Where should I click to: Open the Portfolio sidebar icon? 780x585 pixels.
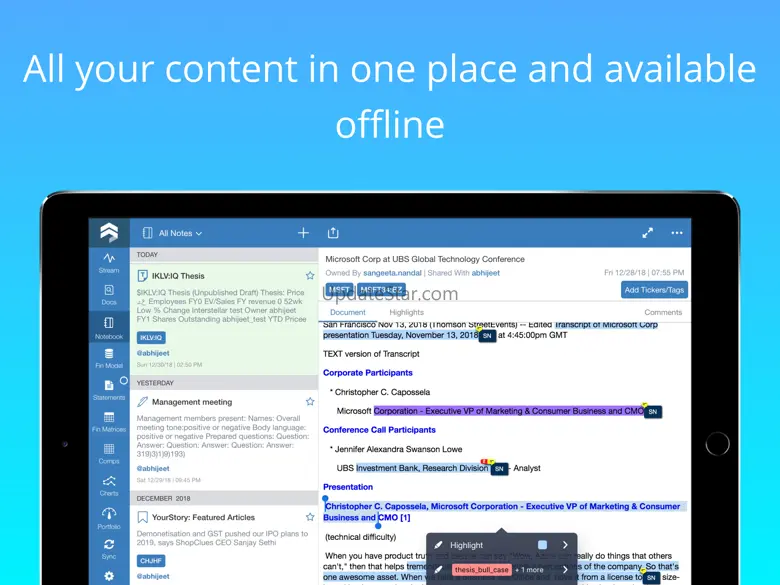click(x=108, y=518)
